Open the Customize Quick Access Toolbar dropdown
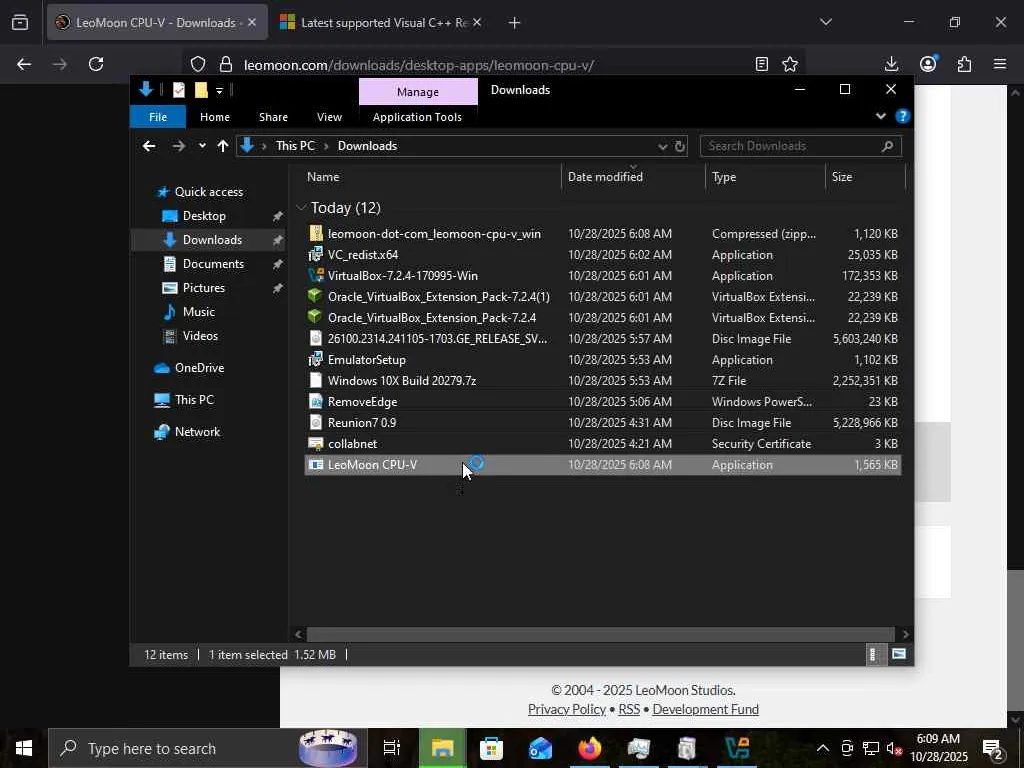 click(x=219, y=91)
